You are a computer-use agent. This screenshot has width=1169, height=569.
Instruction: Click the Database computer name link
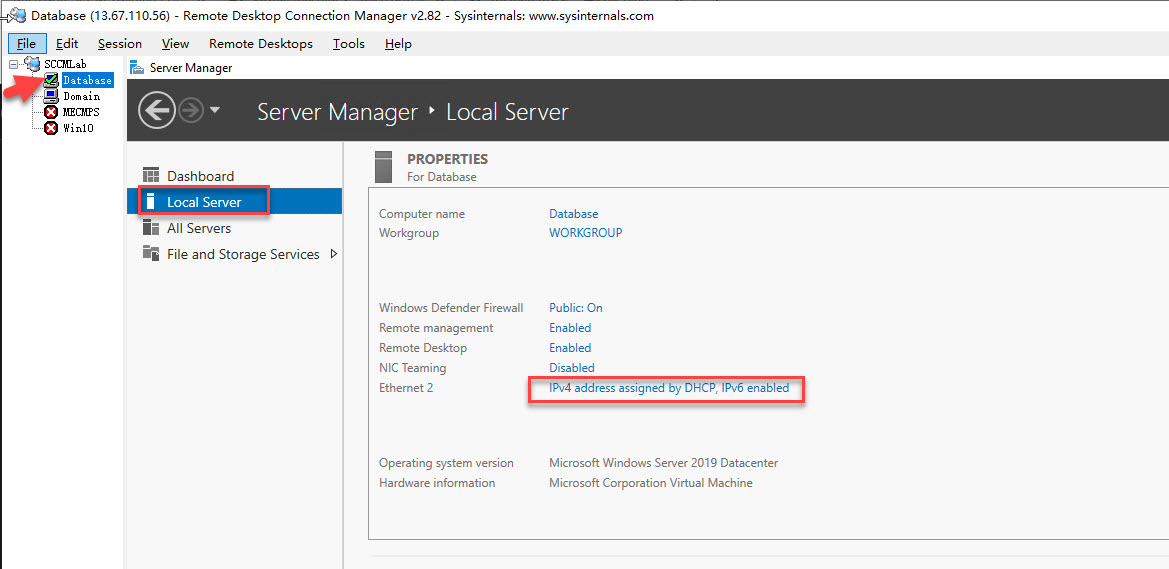pos(573,214)
